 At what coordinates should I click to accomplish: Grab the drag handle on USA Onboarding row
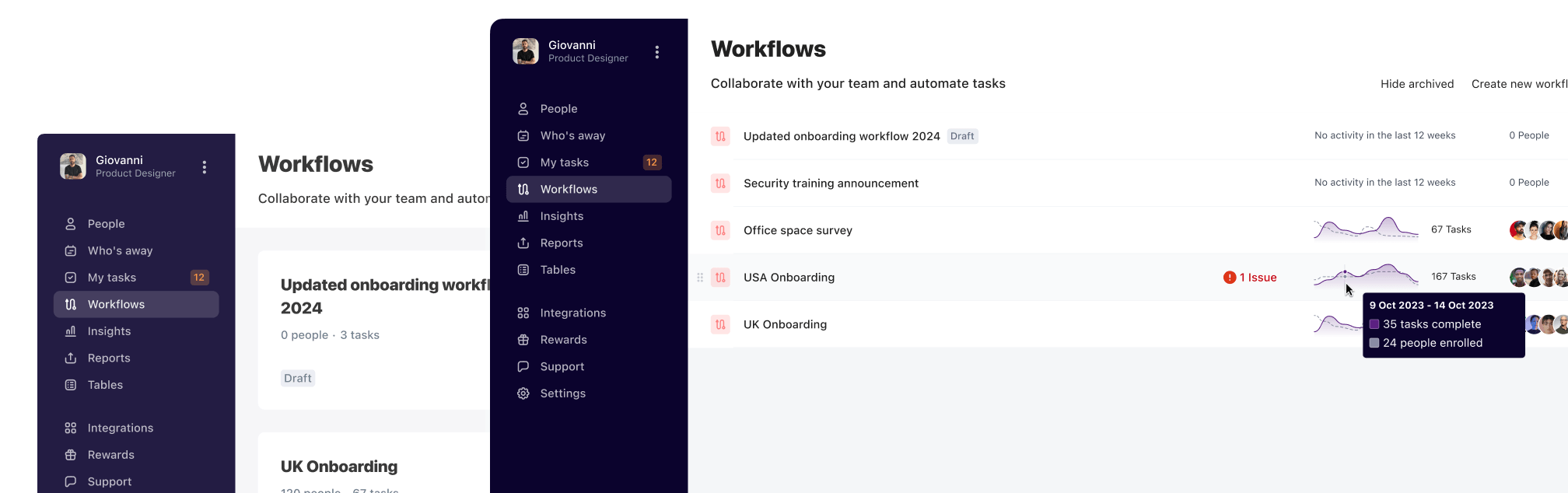[x=700, y=278]
